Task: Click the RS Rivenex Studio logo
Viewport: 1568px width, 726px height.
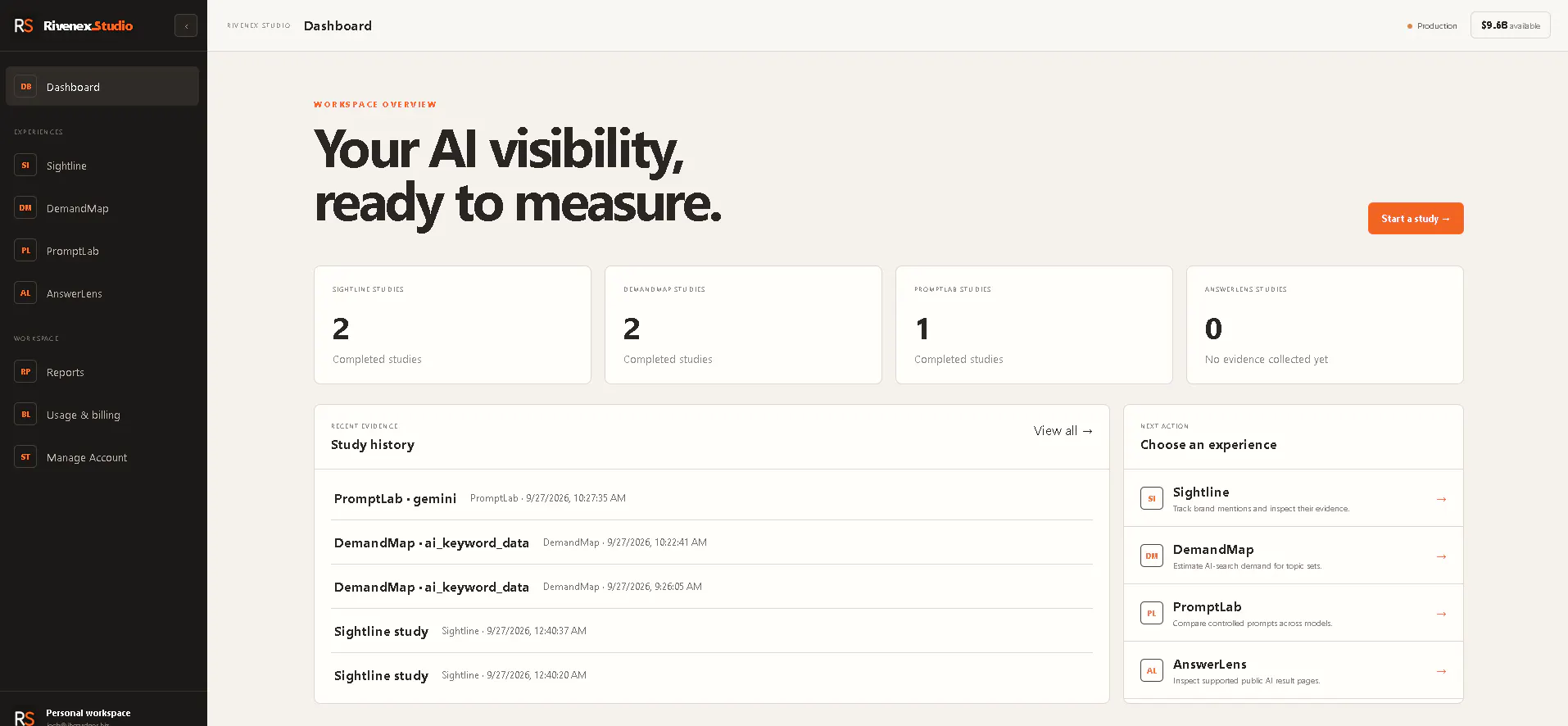Action: click(x=73, y=25)
